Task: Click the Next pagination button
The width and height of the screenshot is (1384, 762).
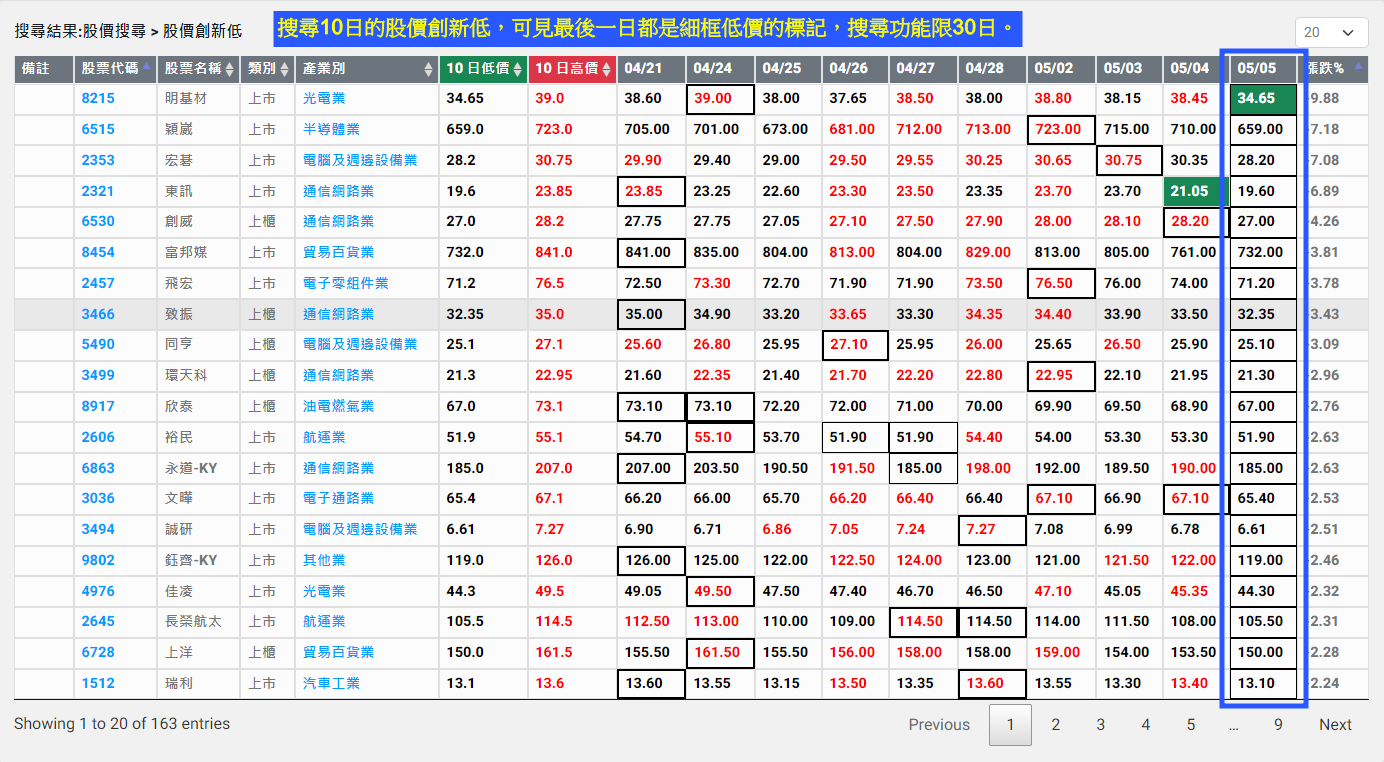Action: pyautogui.click(x=1335, y=725)
